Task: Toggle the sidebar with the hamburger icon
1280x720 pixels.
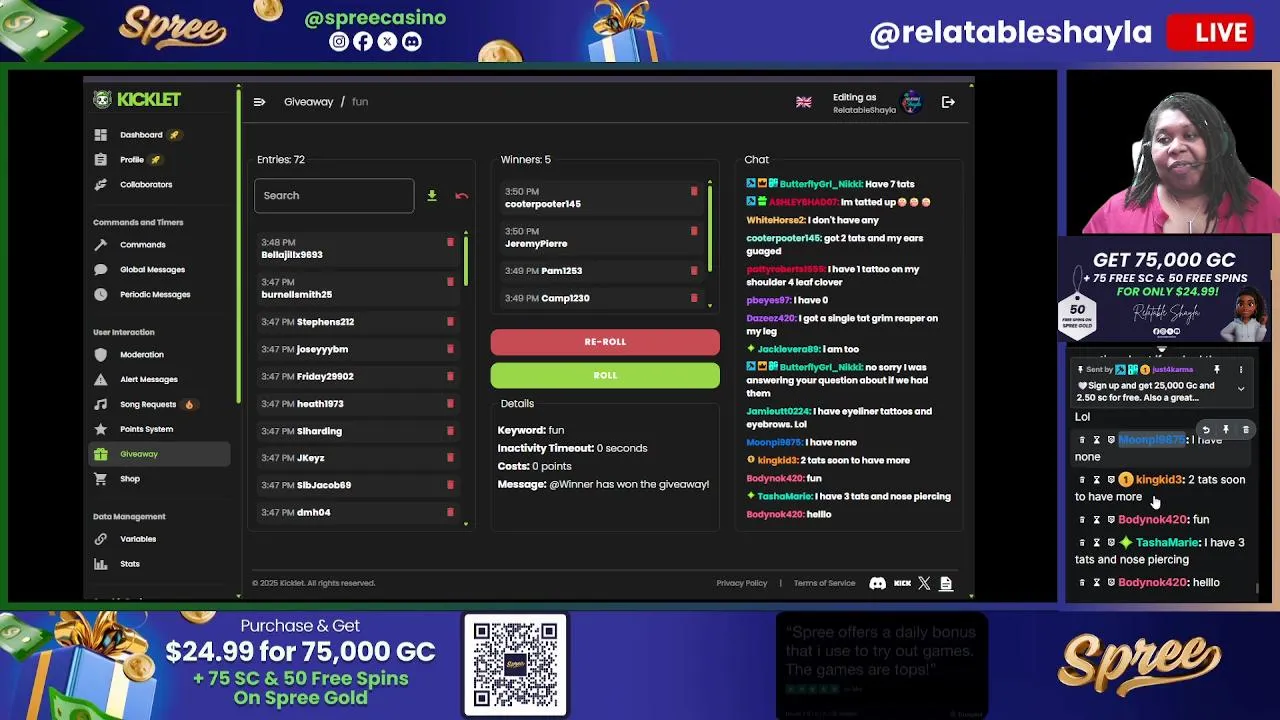Action: point(259,102)
